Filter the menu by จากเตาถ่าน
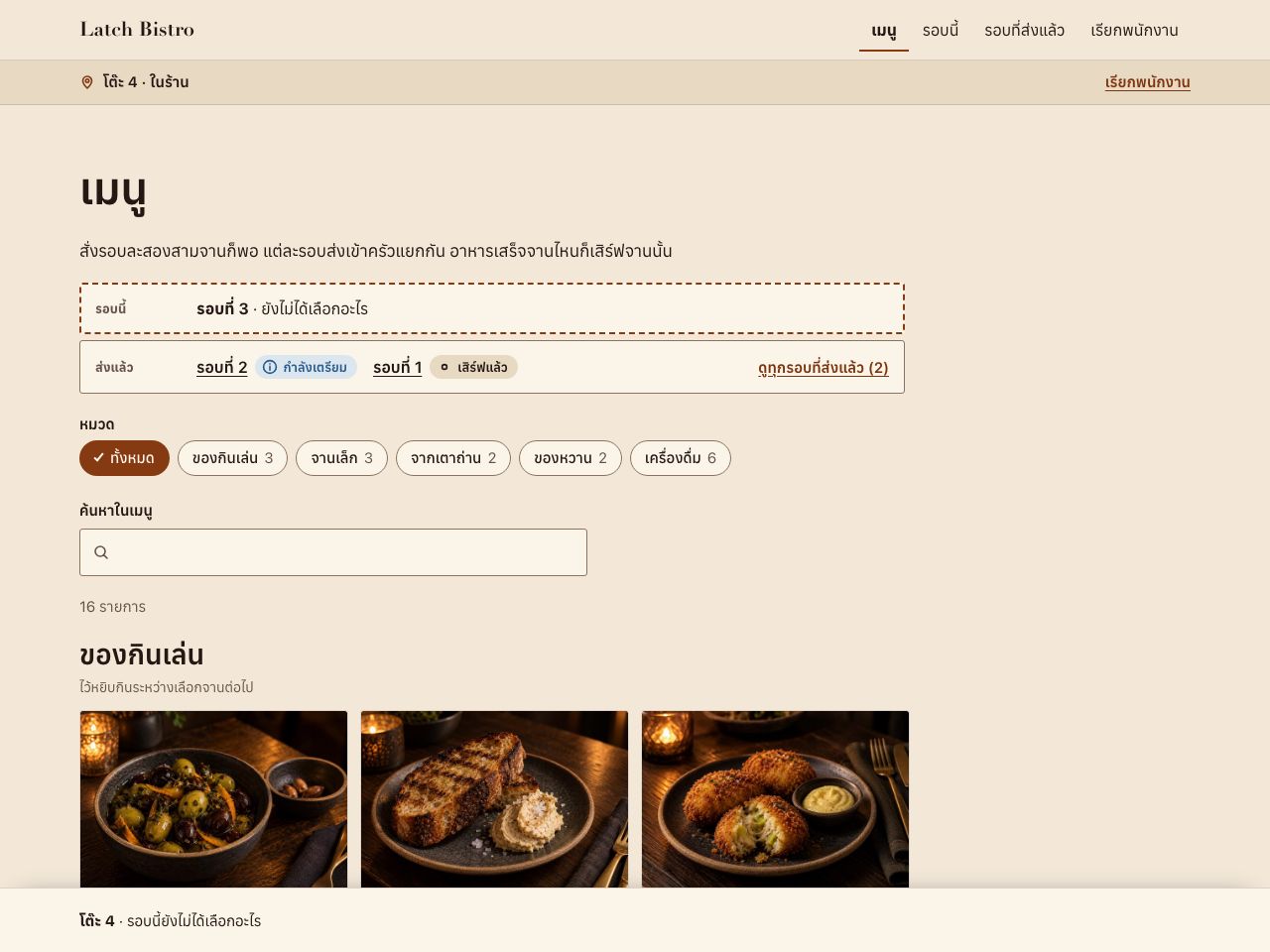Viewport: 1270px width, 952px height. [453, 458]
